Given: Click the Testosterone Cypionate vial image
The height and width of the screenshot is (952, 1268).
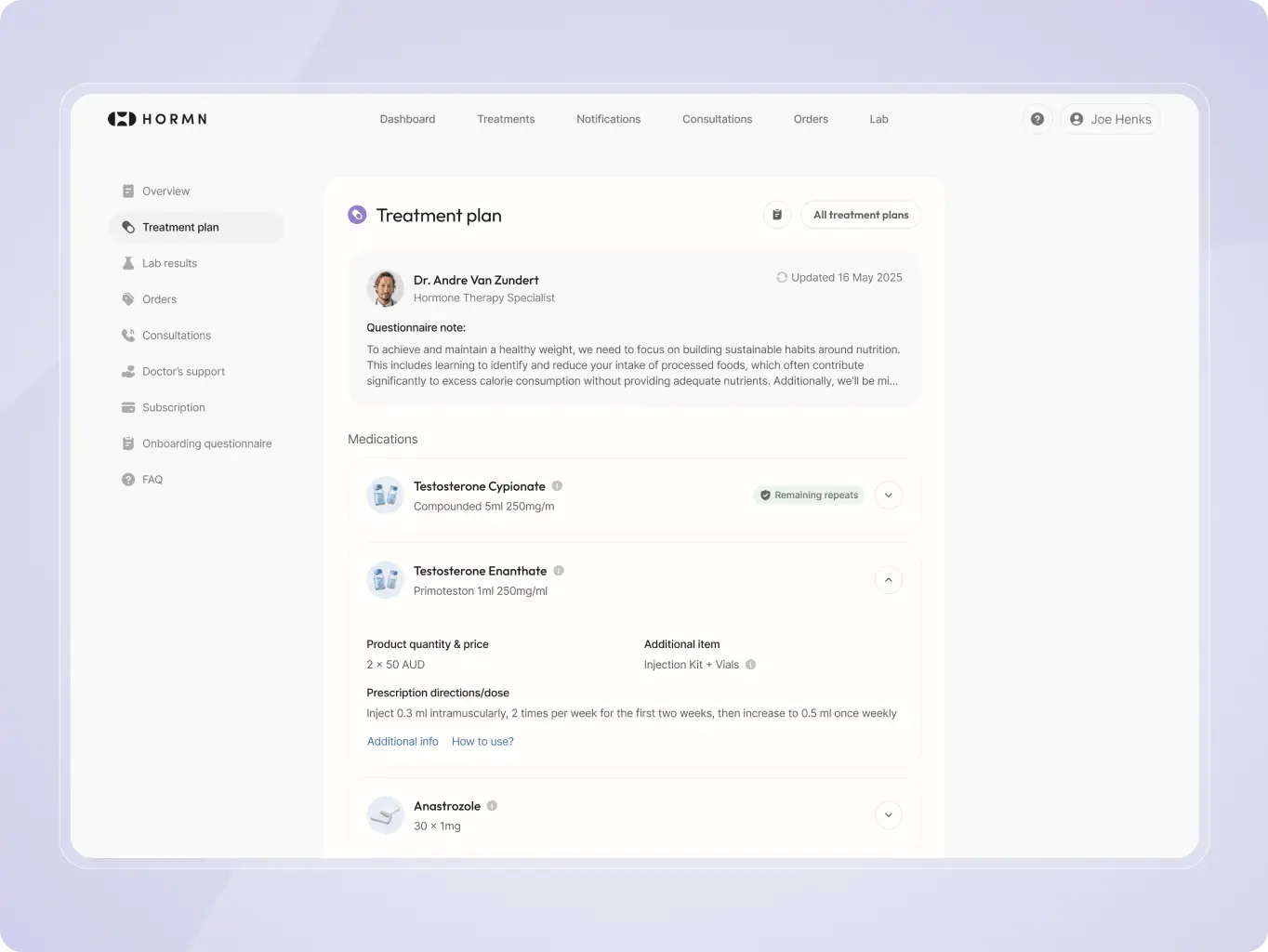Looking at the screenshot, I should coord(385,496).
